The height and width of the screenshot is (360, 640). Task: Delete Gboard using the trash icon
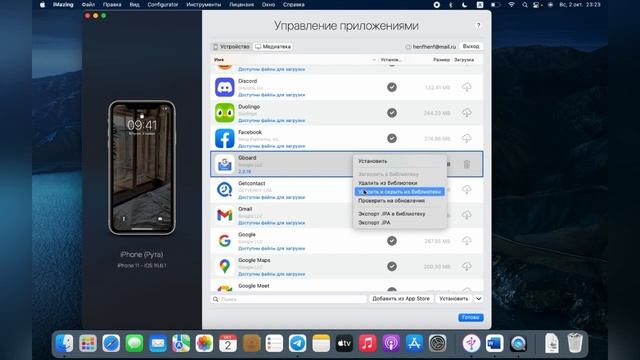(x=467, y=164)
